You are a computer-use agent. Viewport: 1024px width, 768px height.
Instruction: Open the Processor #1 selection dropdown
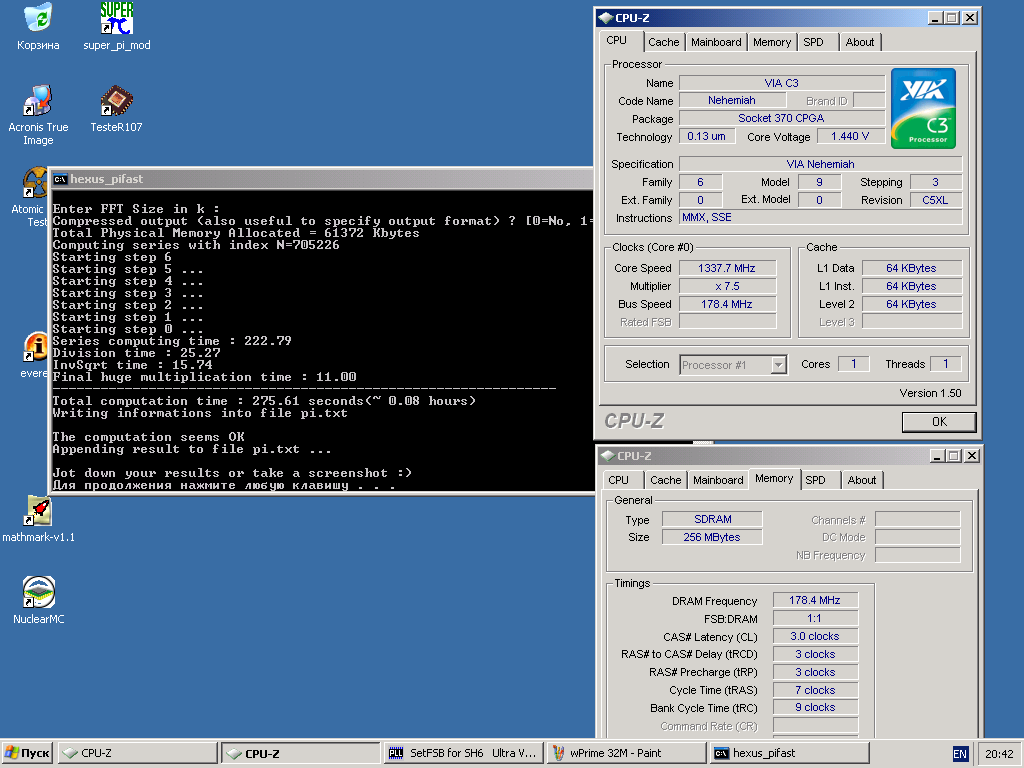pos(778,365)
